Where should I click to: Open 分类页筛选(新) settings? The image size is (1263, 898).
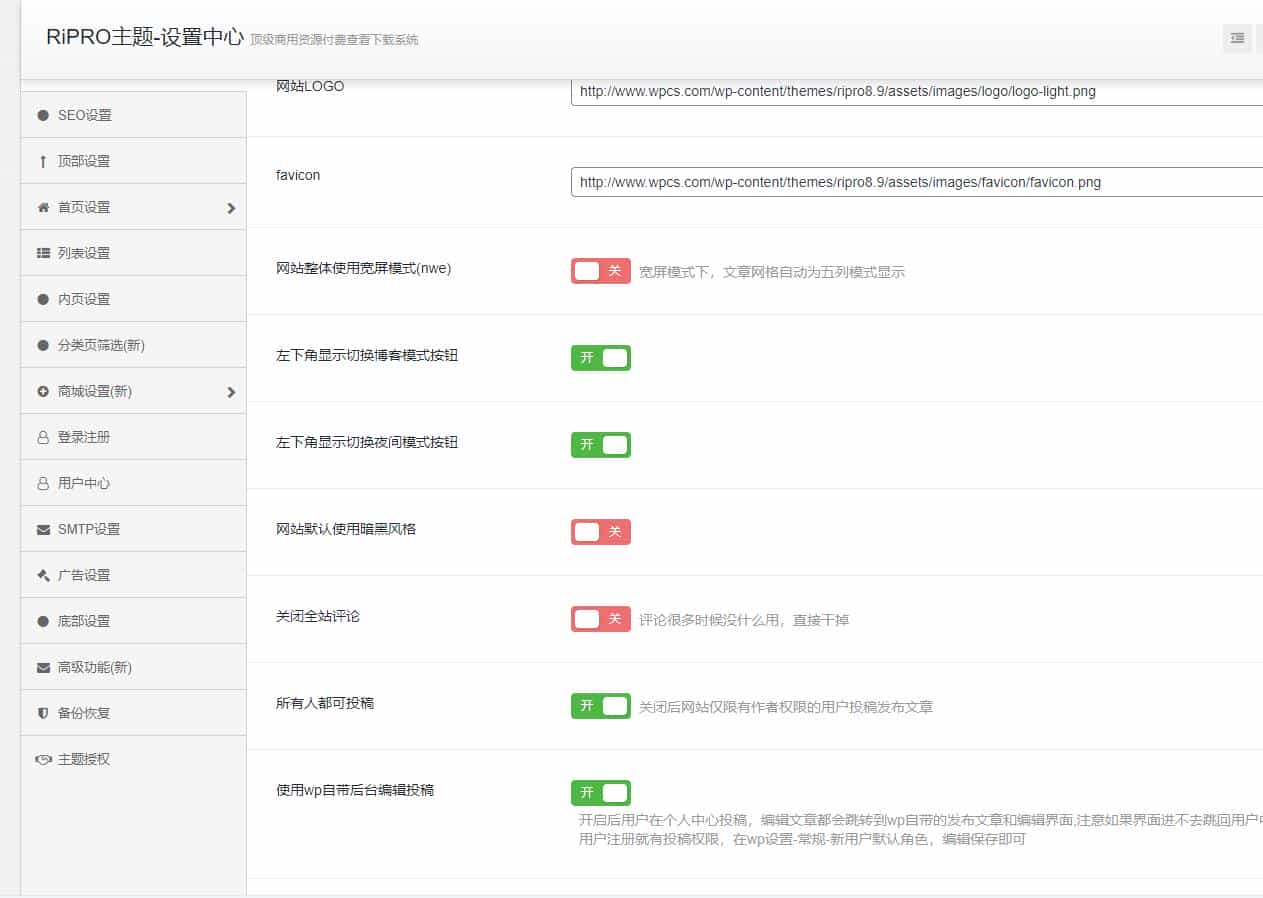click(133, 345)
